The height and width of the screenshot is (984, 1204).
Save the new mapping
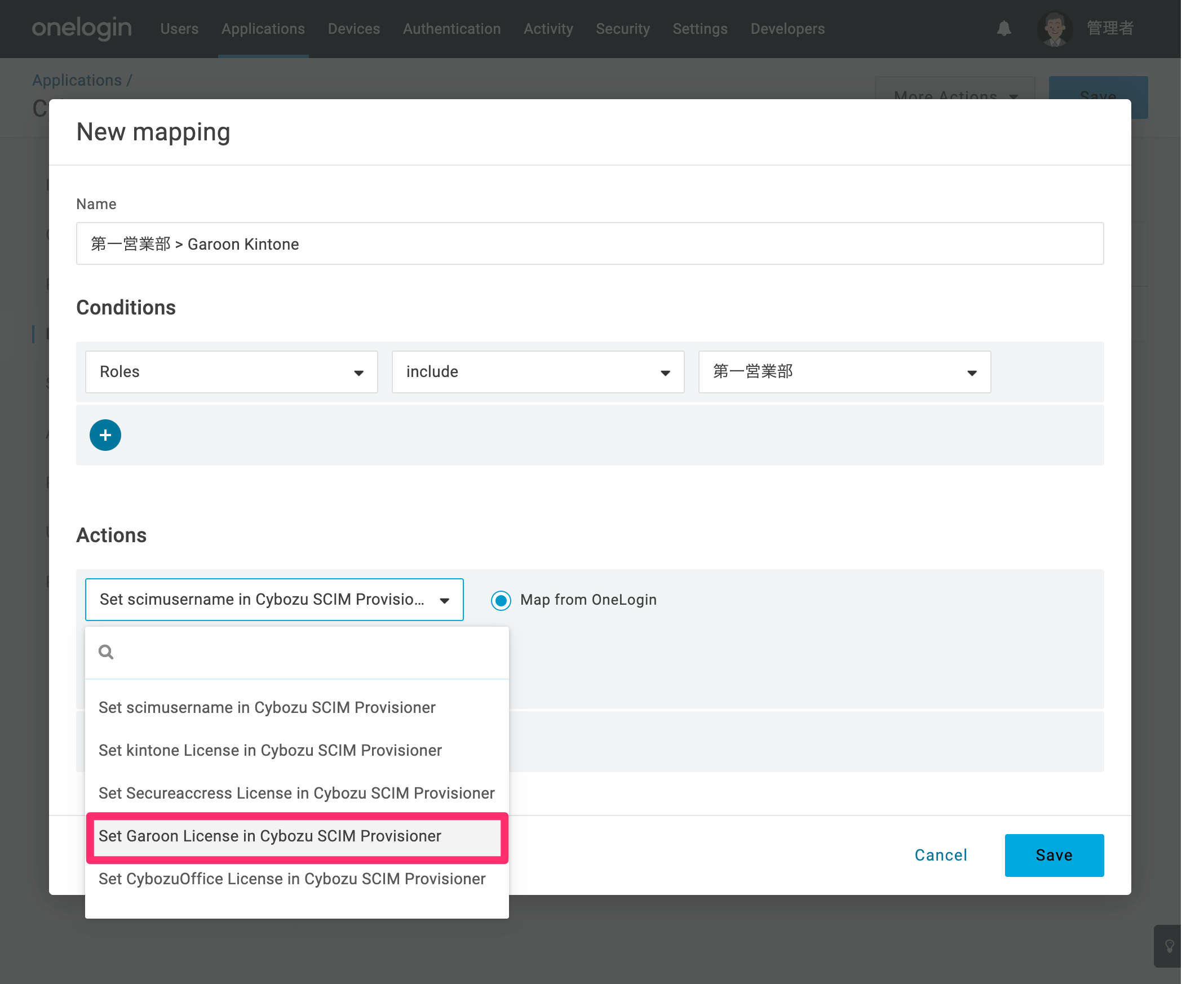pos(1055,856)
